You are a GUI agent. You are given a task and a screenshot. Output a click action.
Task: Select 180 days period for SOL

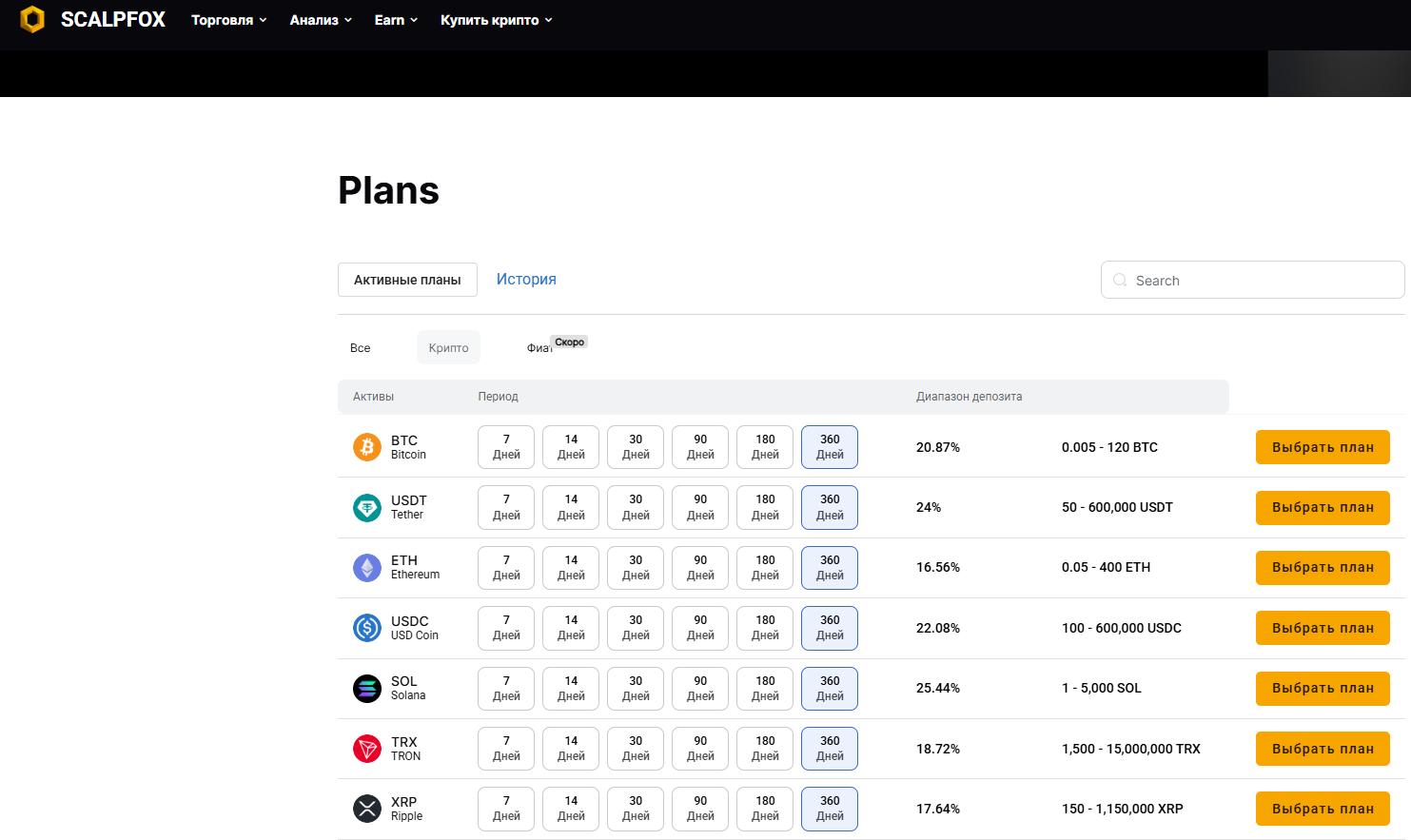pyautogui.click(x=765, y=688)
